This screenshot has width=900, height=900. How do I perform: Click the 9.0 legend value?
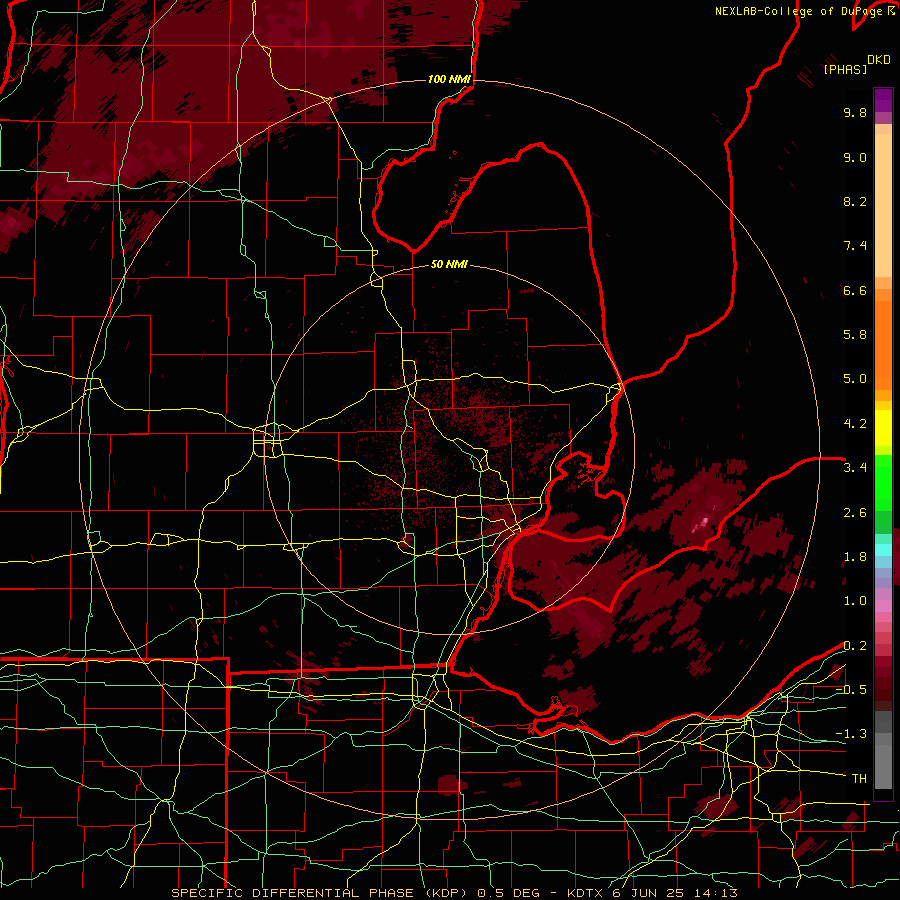tap(855, 157)
